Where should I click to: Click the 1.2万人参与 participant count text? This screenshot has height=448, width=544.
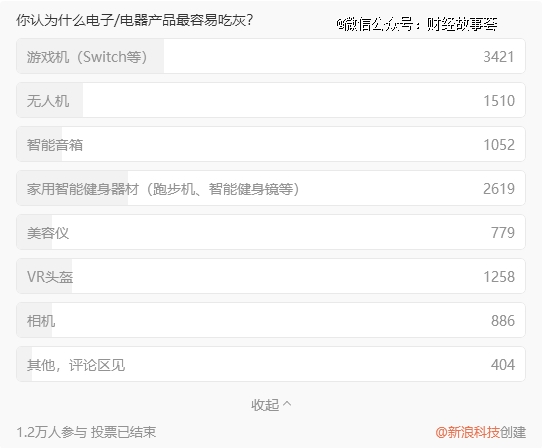point(51,432)
